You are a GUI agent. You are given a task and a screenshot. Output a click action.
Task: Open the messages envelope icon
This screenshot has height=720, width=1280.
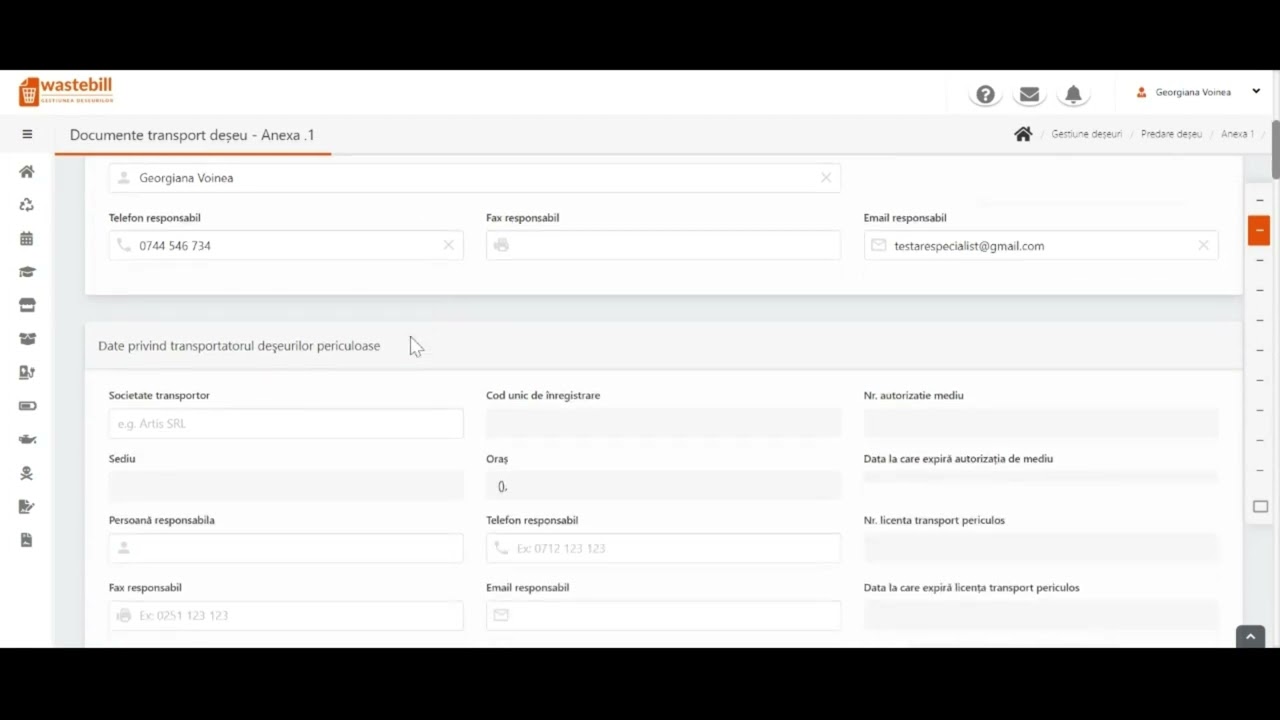(1029, 94)
